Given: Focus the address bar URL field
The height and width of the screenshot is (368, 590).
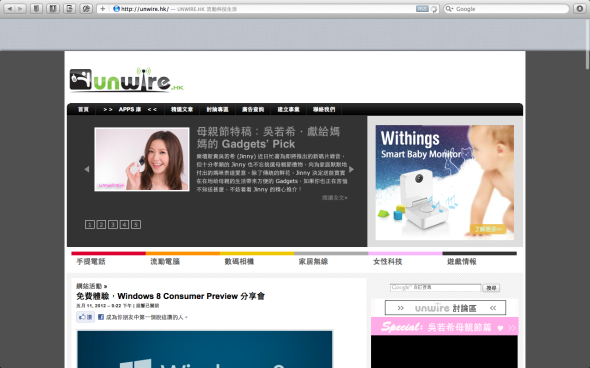Looking at the screenshot, I should [x=267, y=9].
